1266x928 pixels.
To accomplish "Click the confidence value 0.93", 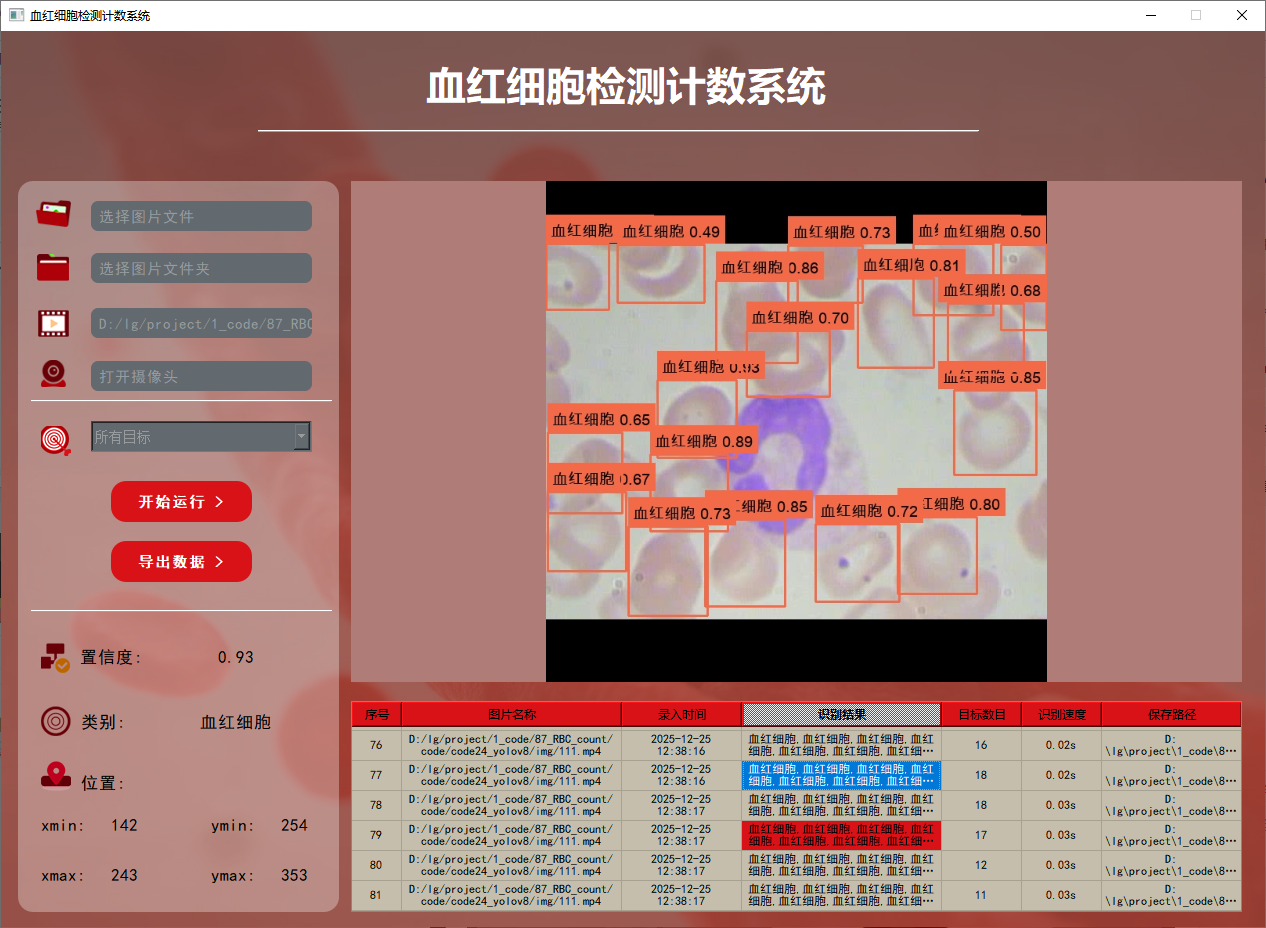I will pos(236,657).
